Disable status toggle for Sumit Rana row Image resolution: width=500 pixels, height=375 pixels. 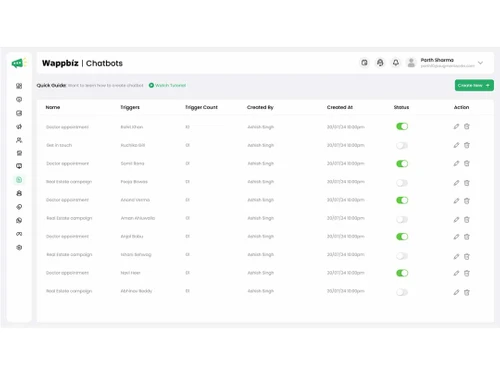tap(402, 164)
